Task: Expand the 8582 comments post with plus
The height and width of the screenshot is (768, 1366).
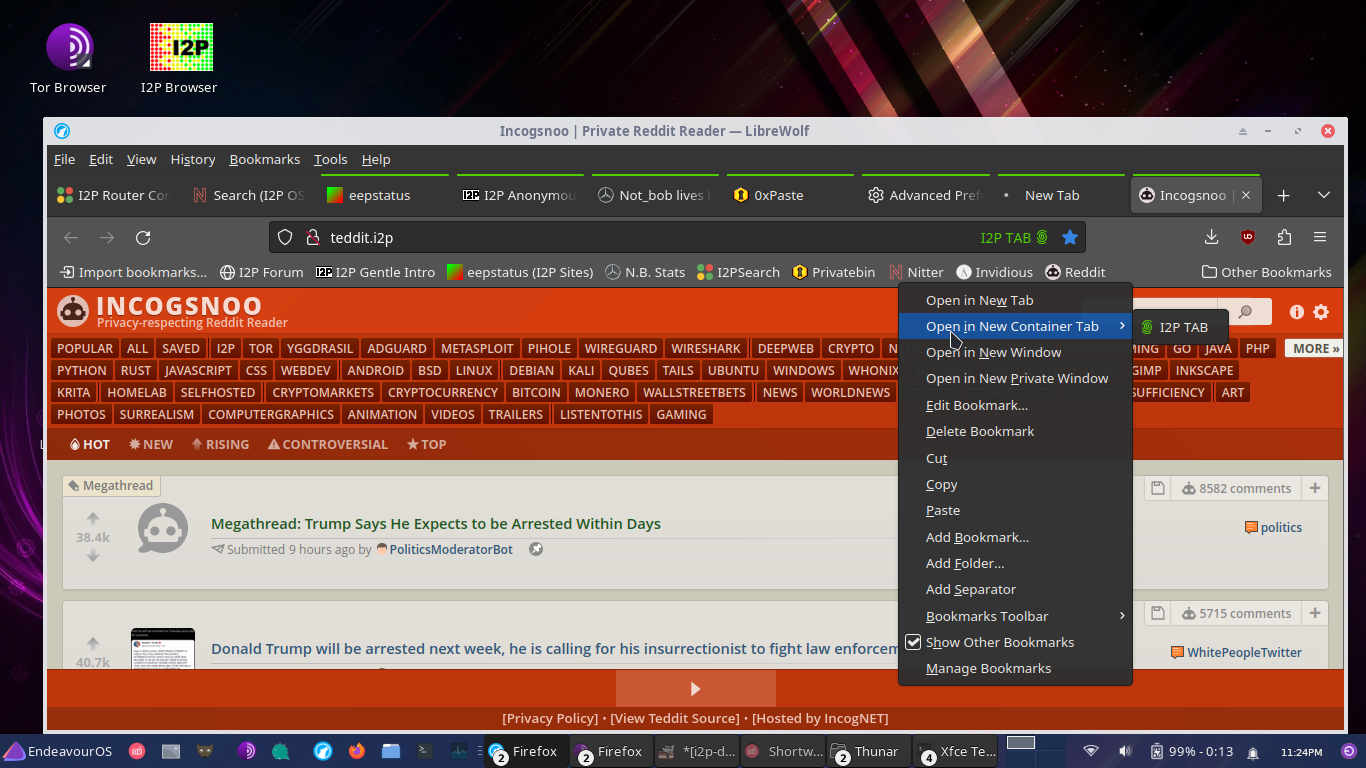Action: [x=1315, y=488]
